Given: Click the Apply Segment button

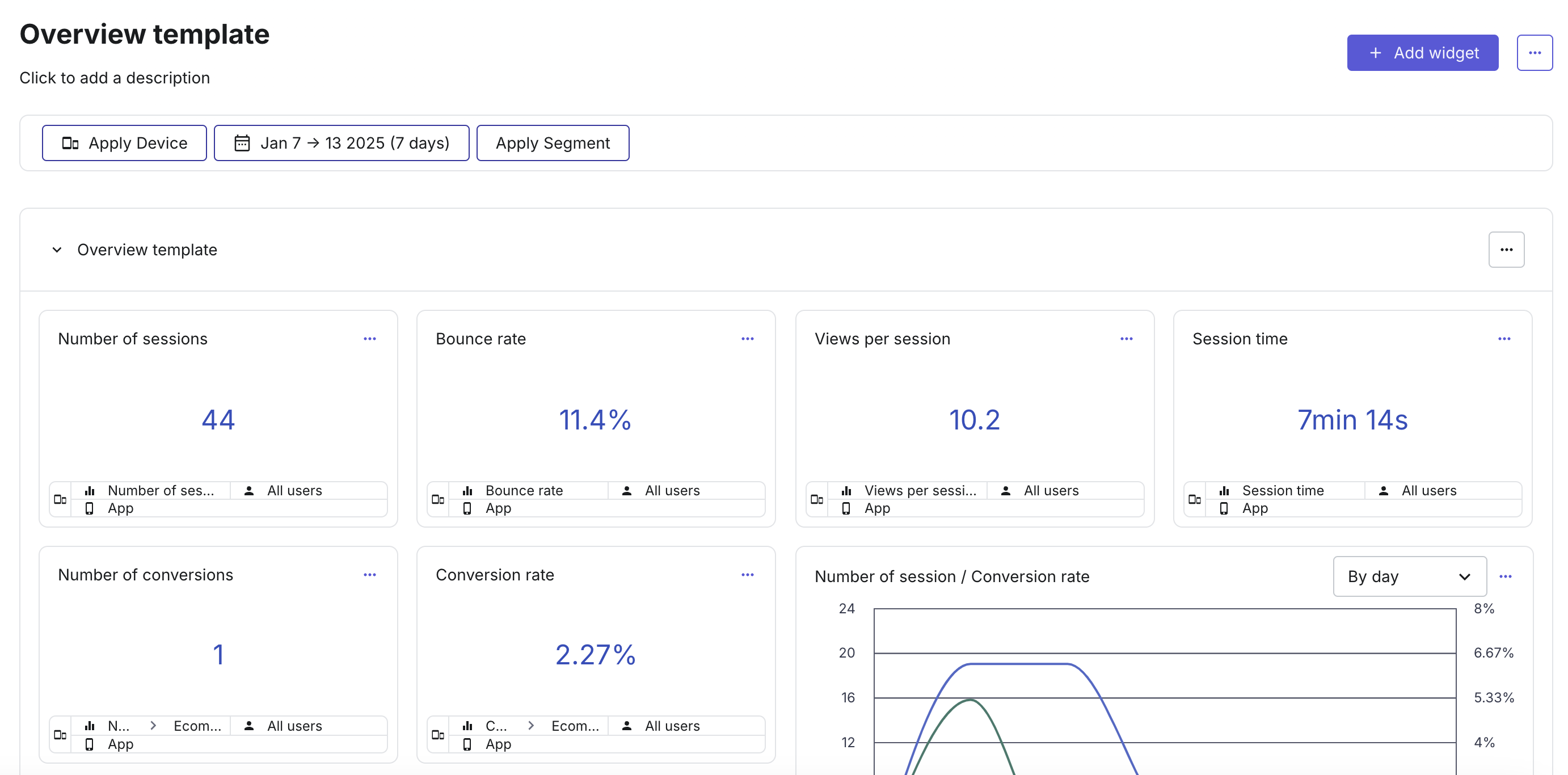Looking at the screenshot, I should pyautogui.click(x=553, y=142).
